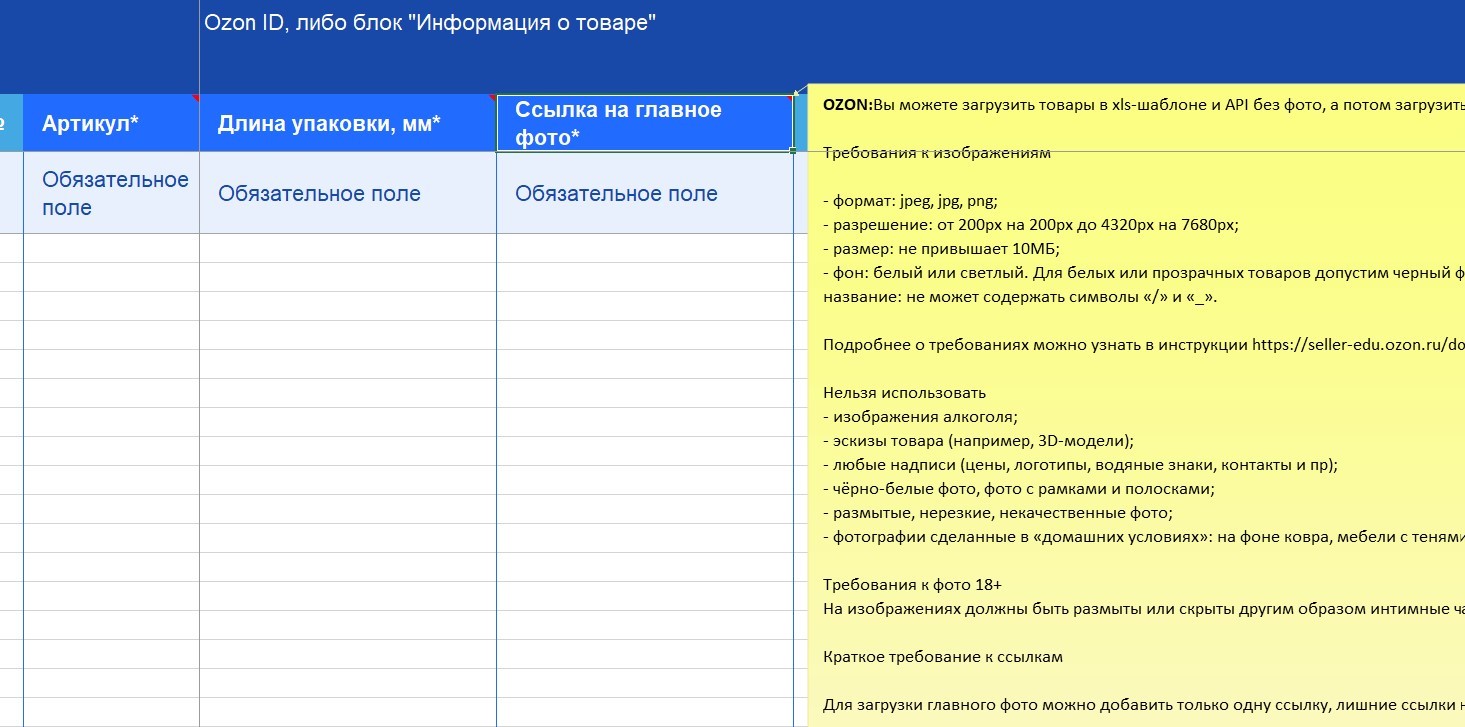Click 'Обязательное поле' under Ссылка на главное фото
1465x727 pixels.
click(x=645, y=193)
